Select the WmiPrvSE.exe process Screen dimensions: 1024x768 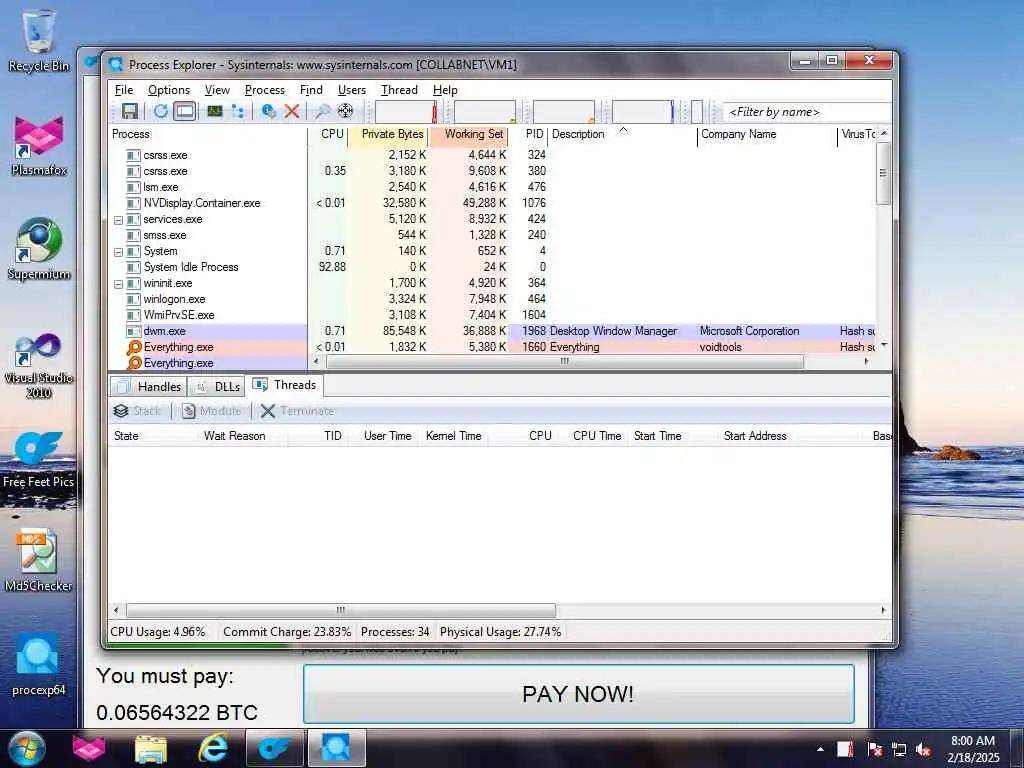click(x=492, y=315)
